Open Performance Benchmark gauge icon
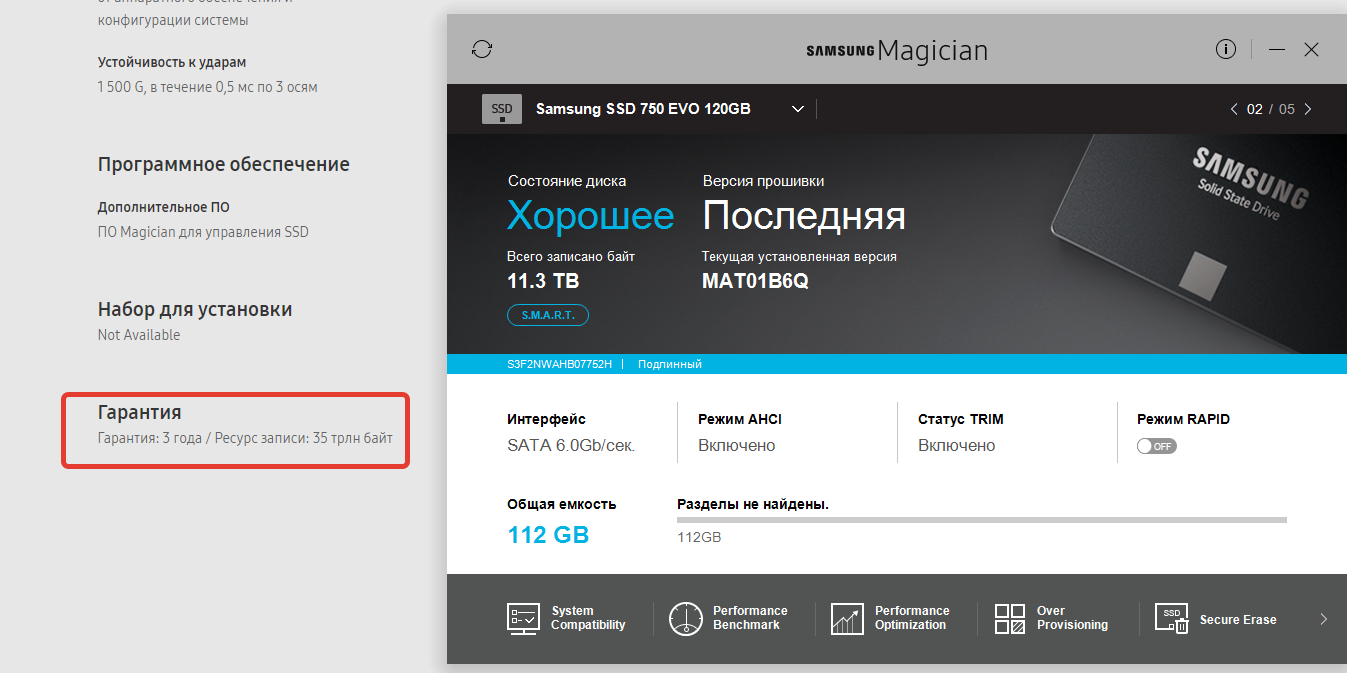 point(686,618)
